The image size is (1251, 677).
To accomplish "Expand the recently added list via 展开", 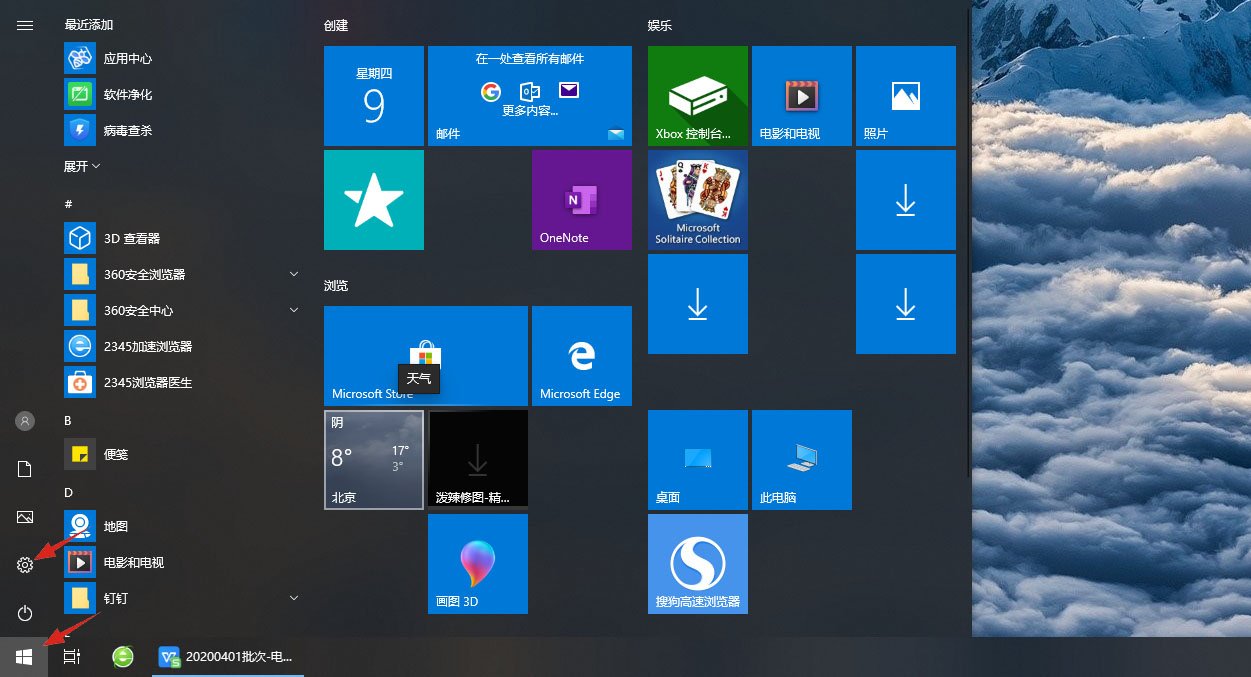I will click(x=82, y=166).
